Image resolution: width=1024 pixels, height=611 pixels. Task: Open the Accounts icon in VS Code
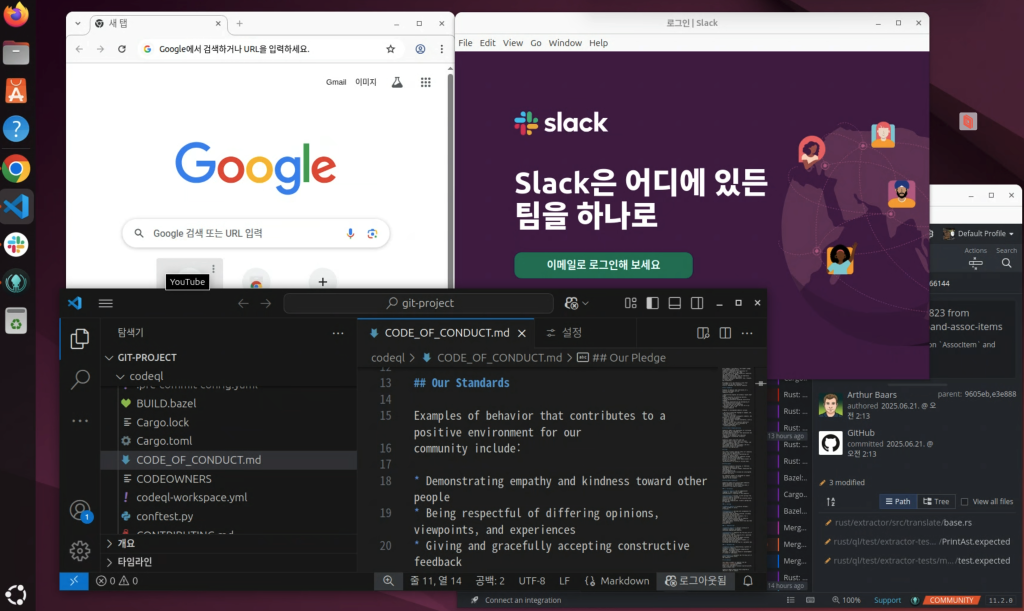pos(80,510)
